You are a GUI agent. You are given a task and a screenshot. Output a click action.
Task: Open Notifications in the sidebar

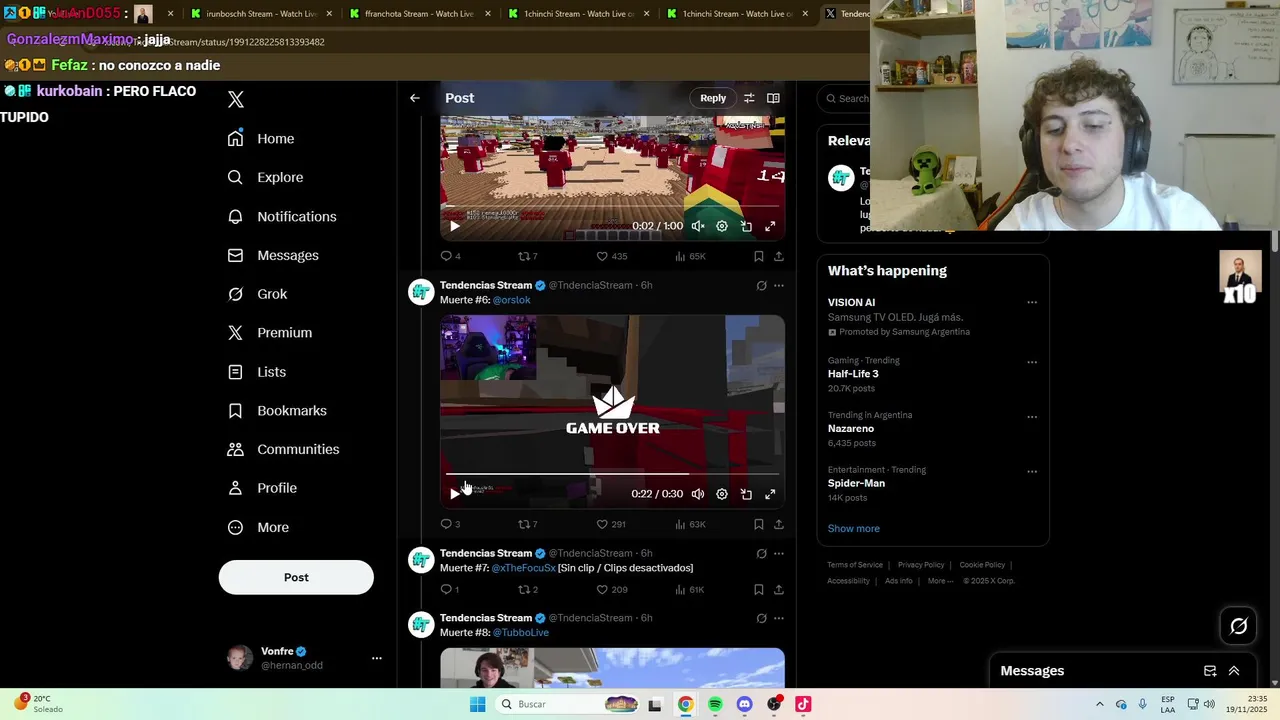point(282,216)
